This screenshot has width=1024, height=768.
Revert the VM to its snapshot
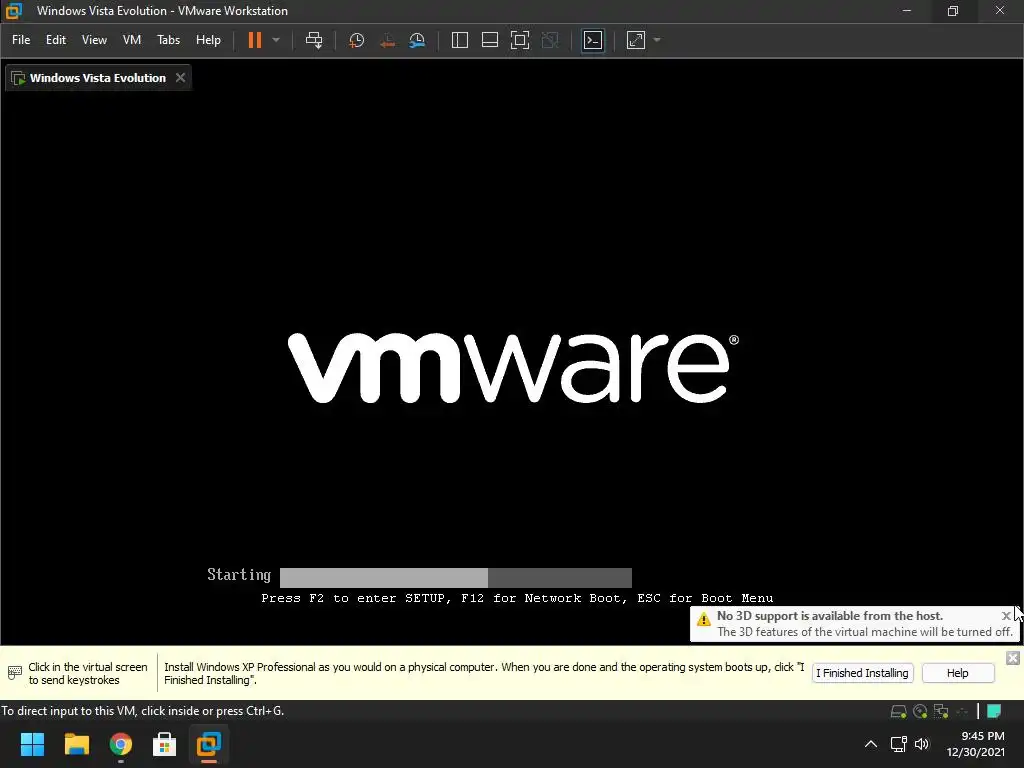tap(387, 40)
